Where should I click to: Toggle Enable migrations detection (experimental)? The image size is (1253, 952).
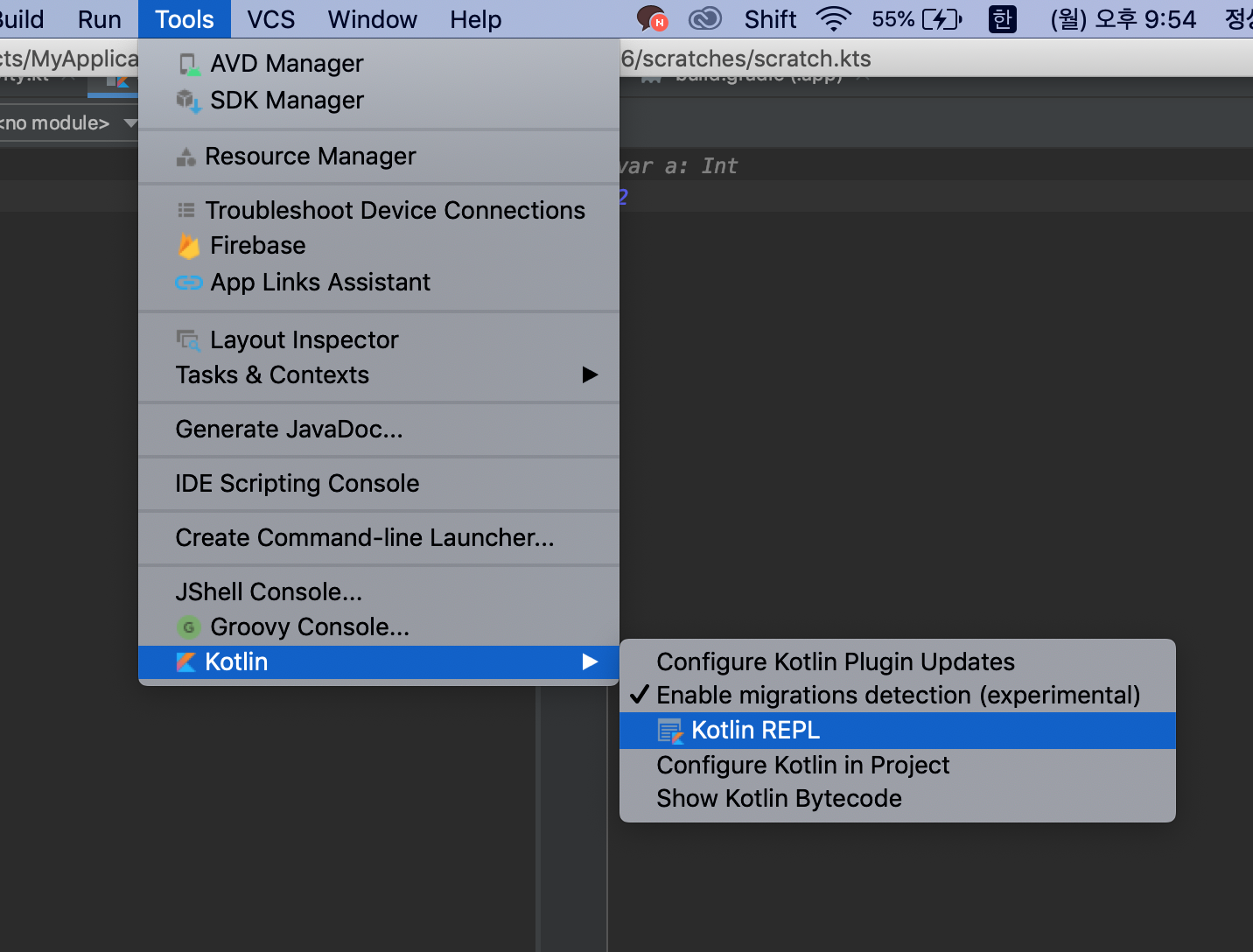(x=898, y=695)
